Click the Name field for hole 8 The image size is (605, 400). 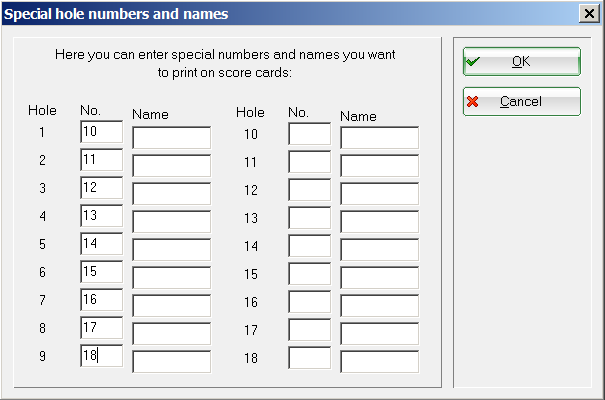(x=171, y=334)
